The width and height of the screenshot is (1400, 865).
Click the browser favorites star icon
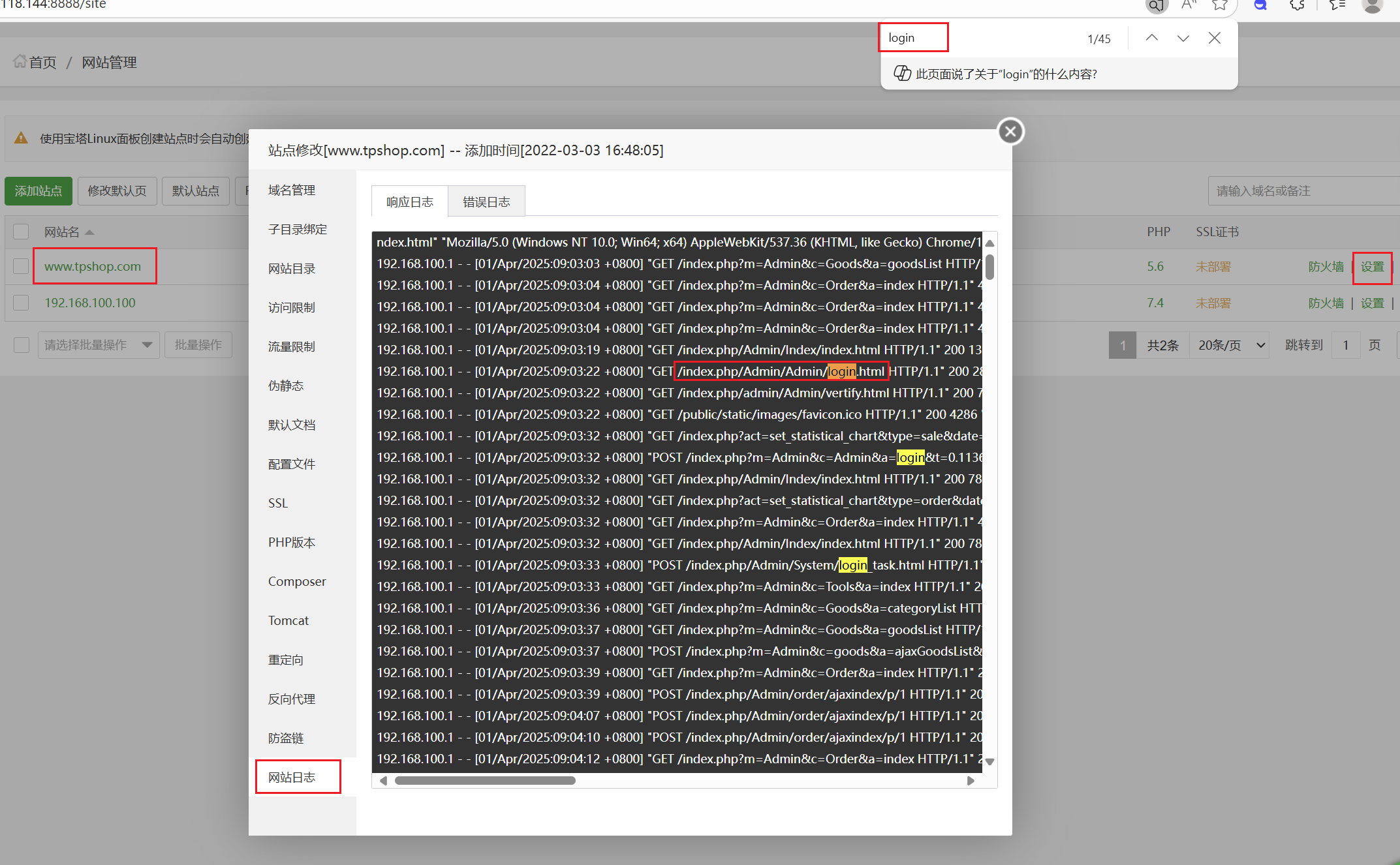[1219, 5]
